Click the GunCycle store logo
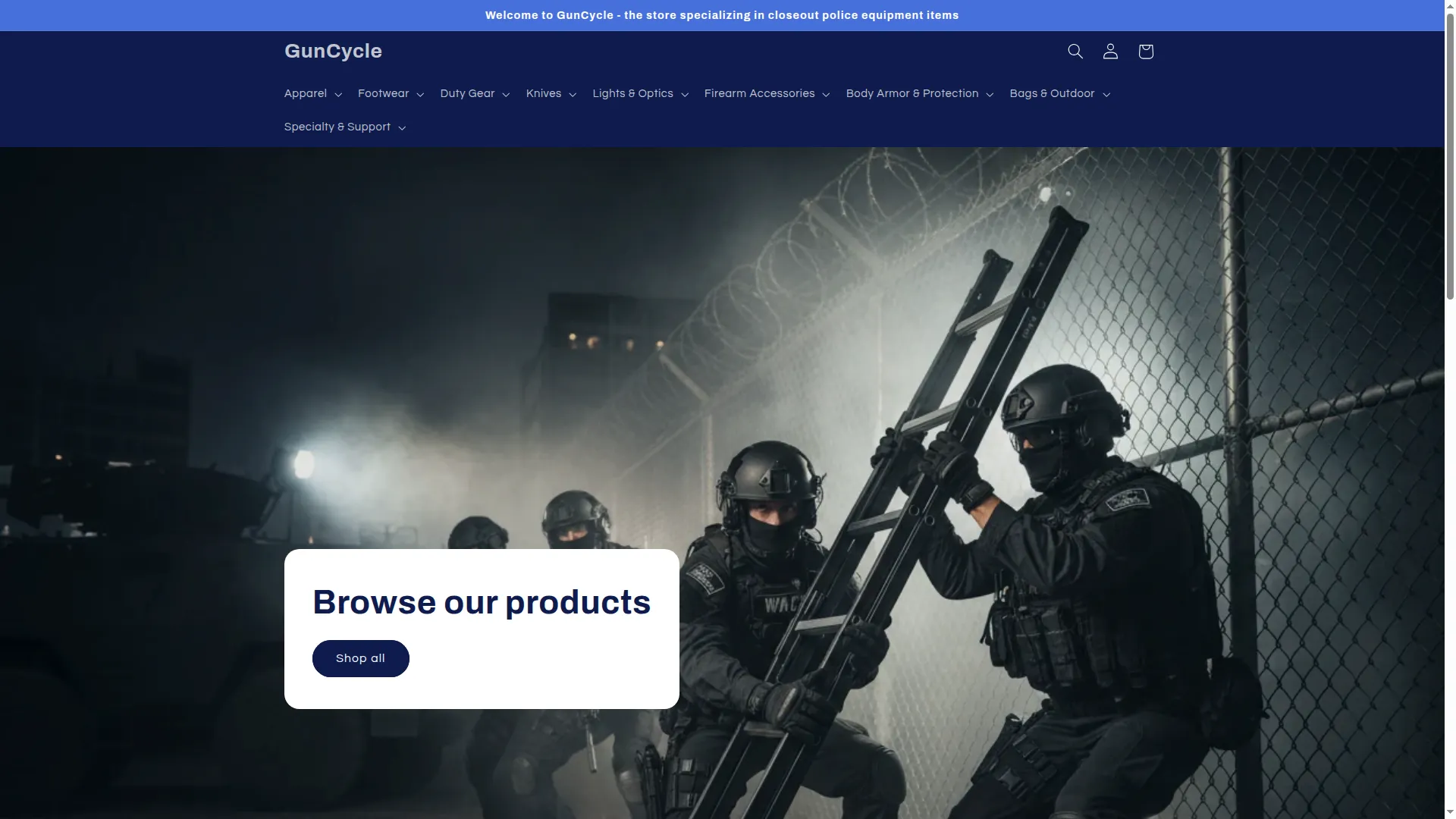The height and width of the screenshot is (819, 1456). pos(333,51)
